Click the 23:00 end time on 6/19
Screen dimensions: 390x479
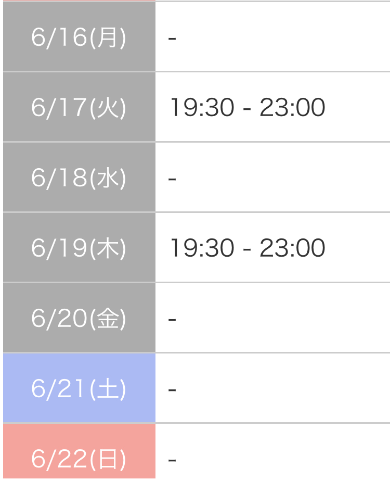tap(292, 248)
